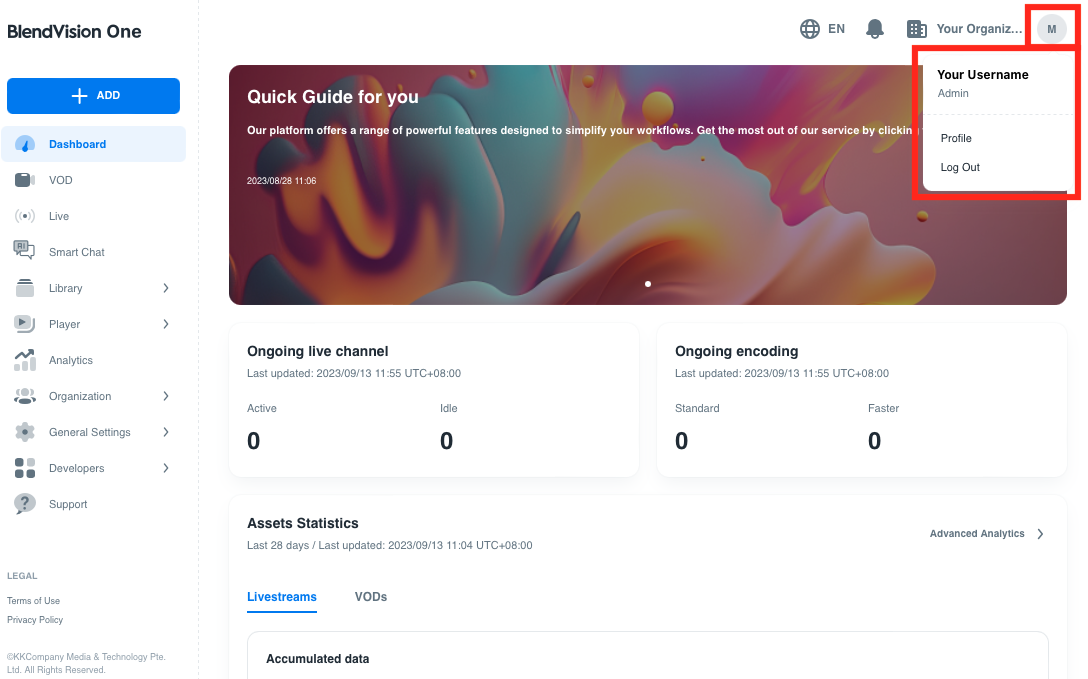Image resolution: width=1088 pixels, height=679 pixels.
Task: Select the Smart Chat icon
Action: coord(25,251)
